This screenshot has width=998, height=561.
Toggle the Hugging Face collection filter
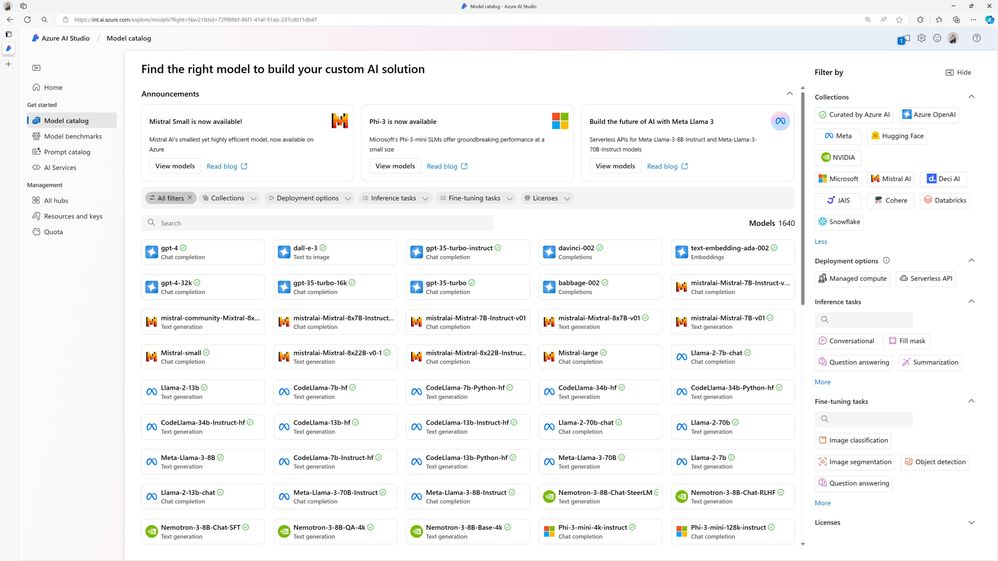coord(897,136)
